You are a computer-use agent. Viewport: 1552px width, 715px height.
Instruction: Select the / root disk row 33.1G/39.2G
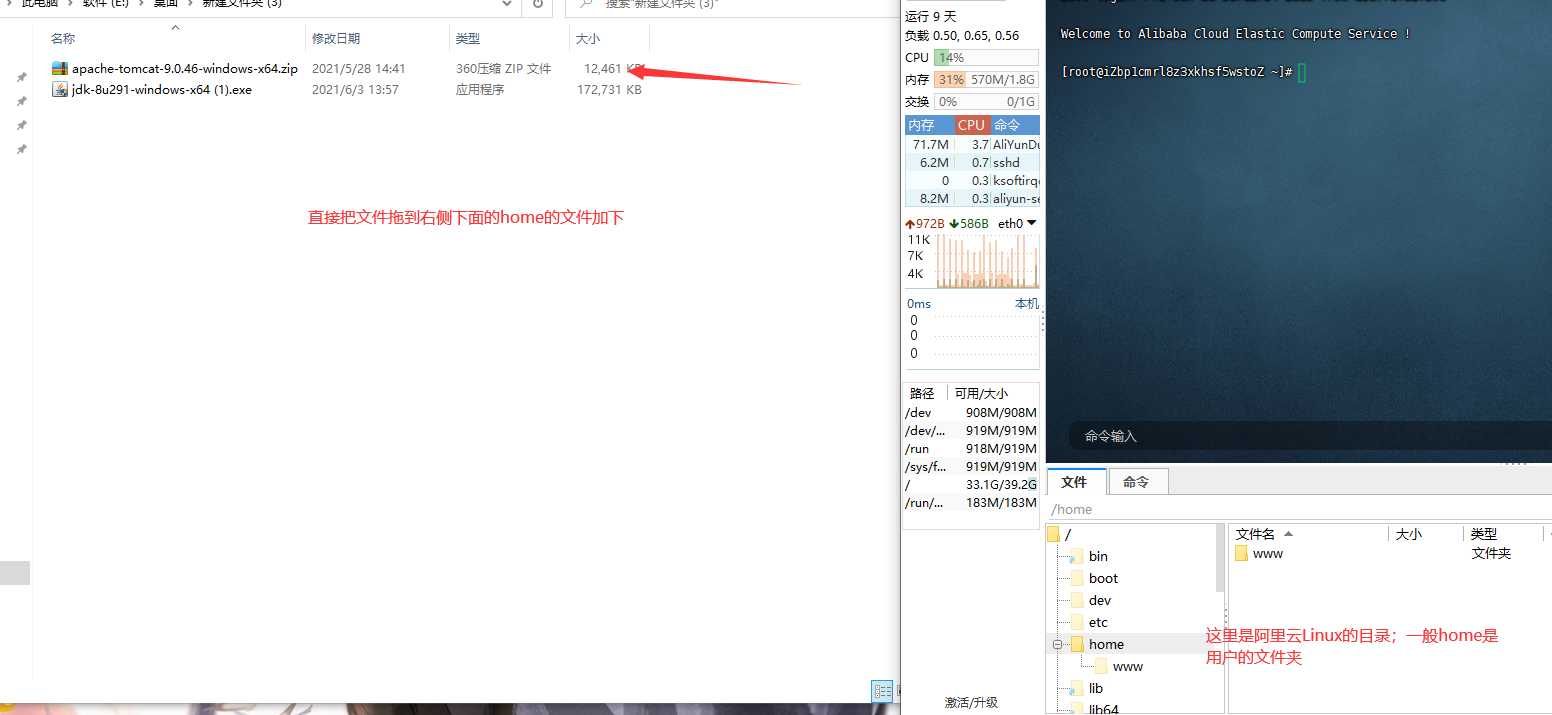(x=972, y=485)
